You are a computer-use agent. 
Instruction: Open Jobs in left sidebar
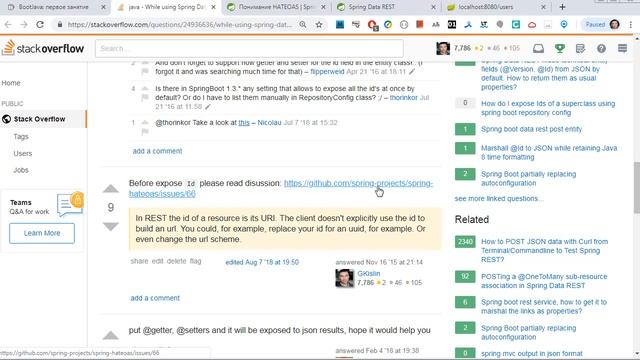21,170
